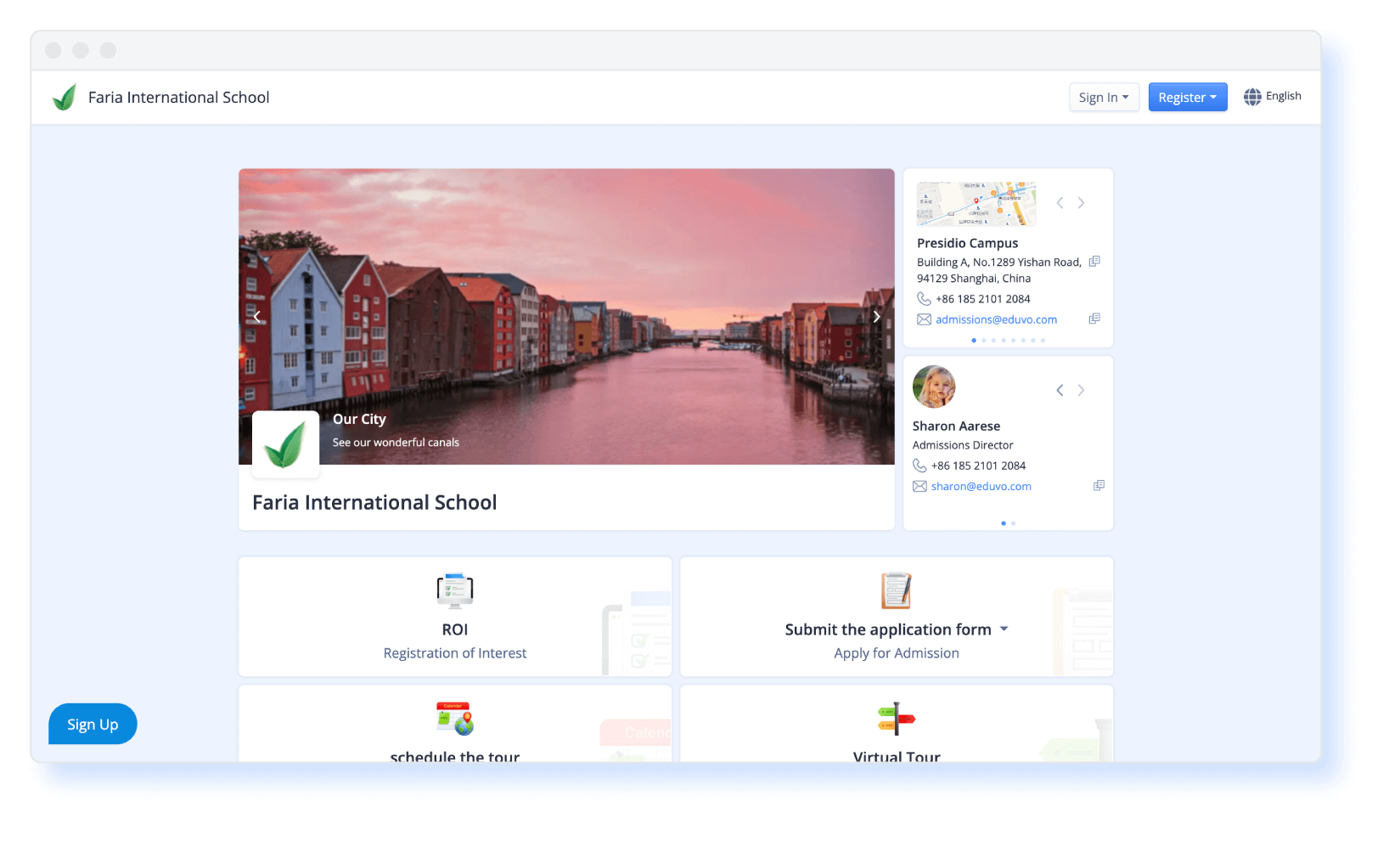Email admissions@eduvo.com link
This screenshot has height=841, width=1400.
coord(996,319)
